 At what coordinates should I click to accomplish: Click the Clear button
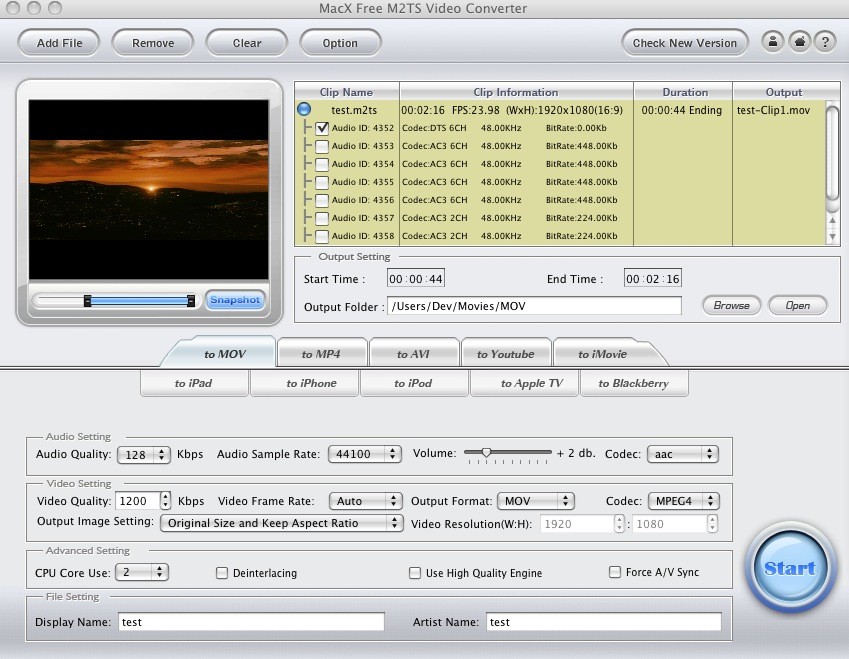[x=247, y=43]
